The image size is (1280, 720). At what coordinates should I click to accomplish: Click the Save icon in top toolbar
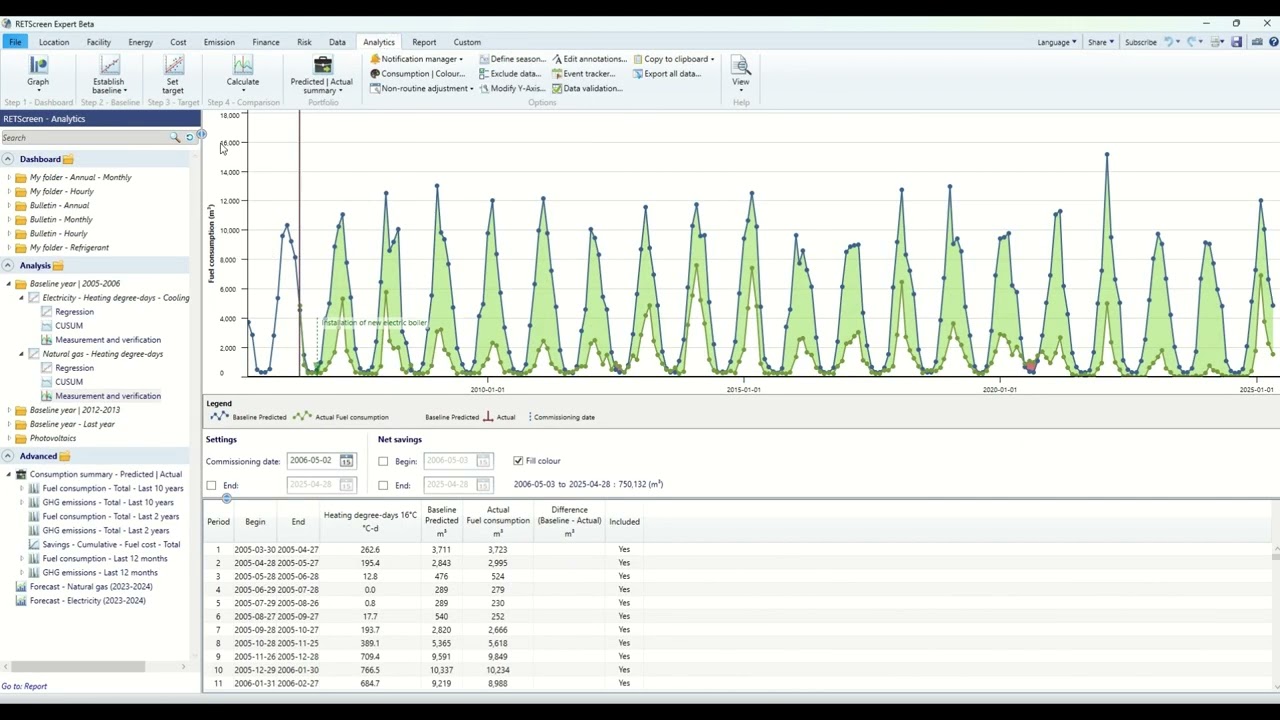point(1237,42)
